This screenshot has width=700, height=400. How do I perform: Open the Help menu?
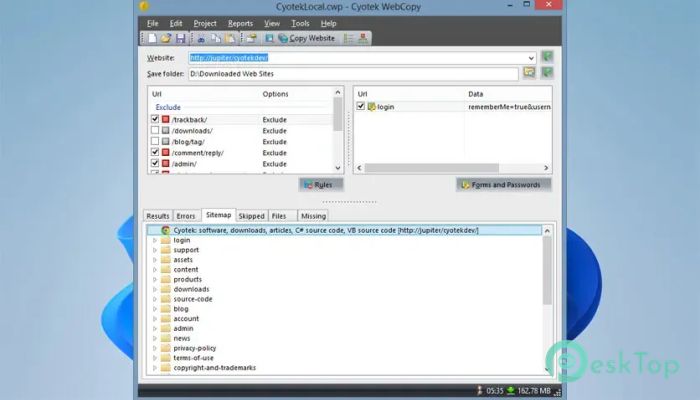(x=328, y=23)
